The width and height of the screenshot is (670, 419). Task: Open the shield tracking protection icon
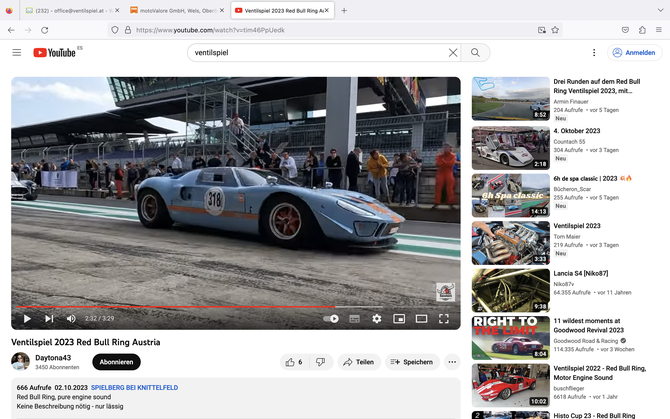tap(115, 30)
